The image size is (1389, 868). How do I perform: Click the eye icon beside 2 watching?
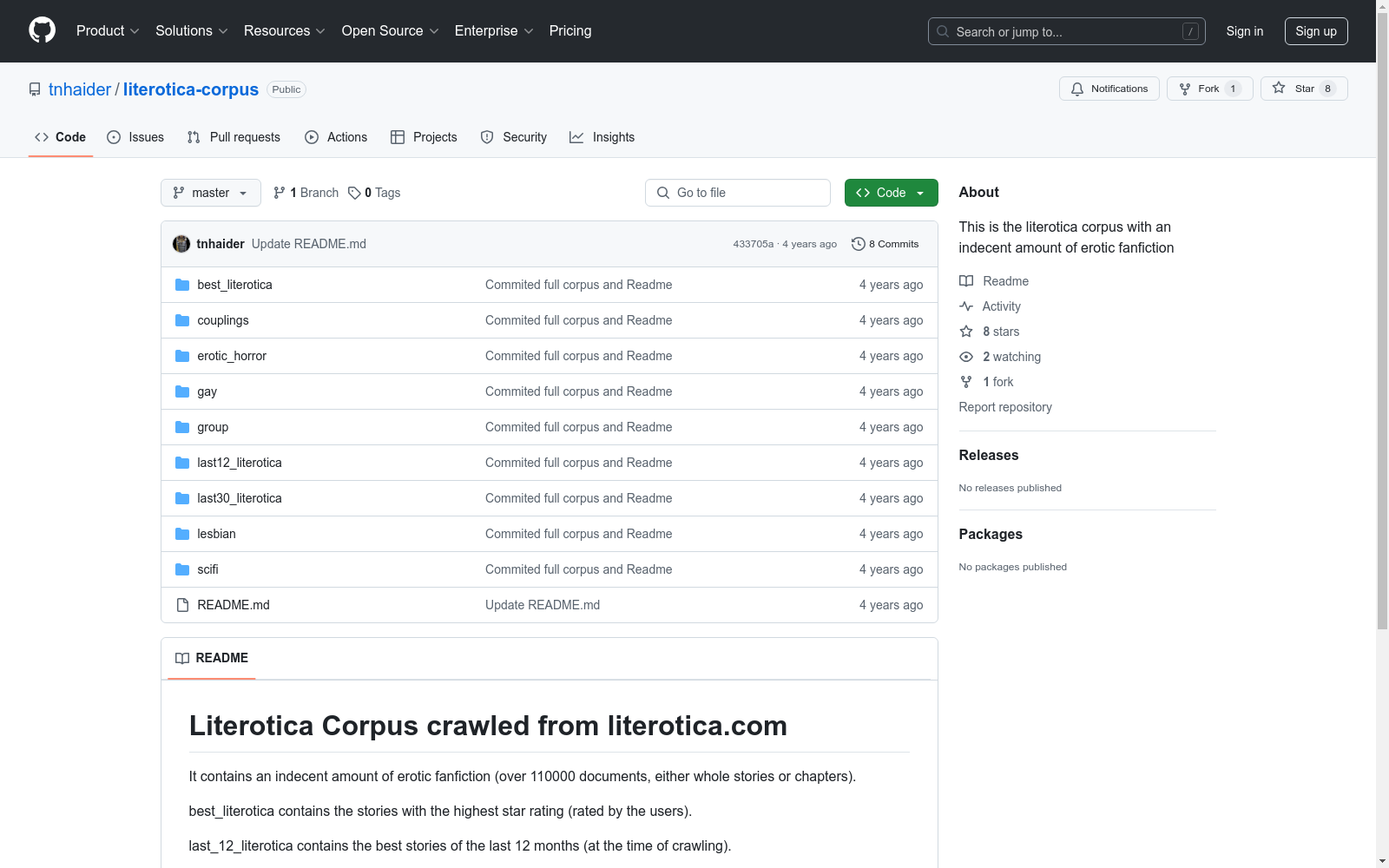(966, 357)
